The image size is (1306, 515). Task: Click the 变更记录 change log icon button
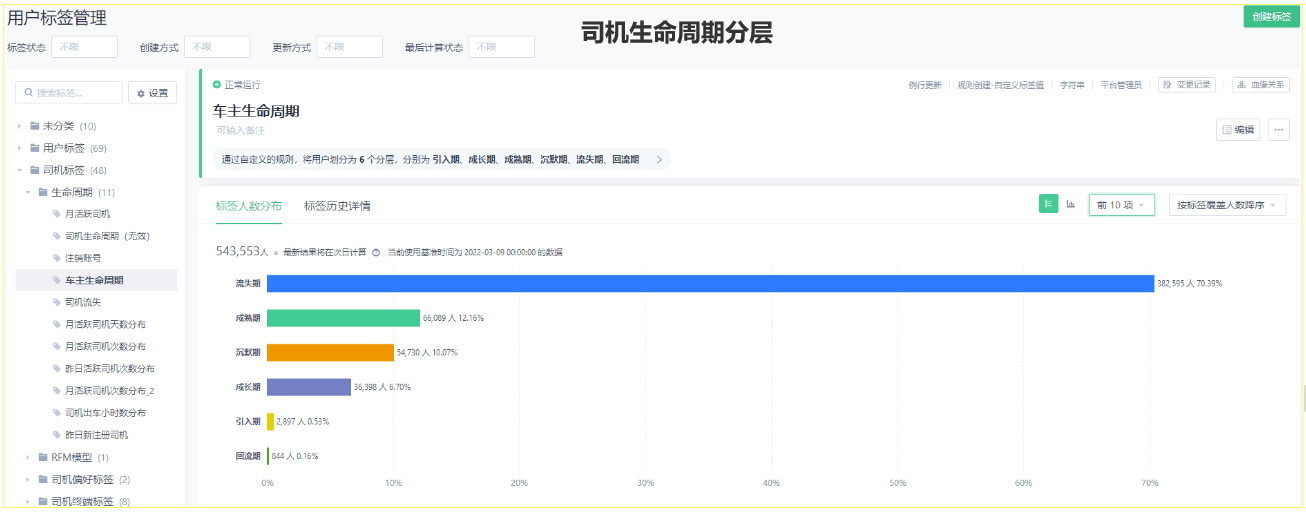pos(1186,85)
